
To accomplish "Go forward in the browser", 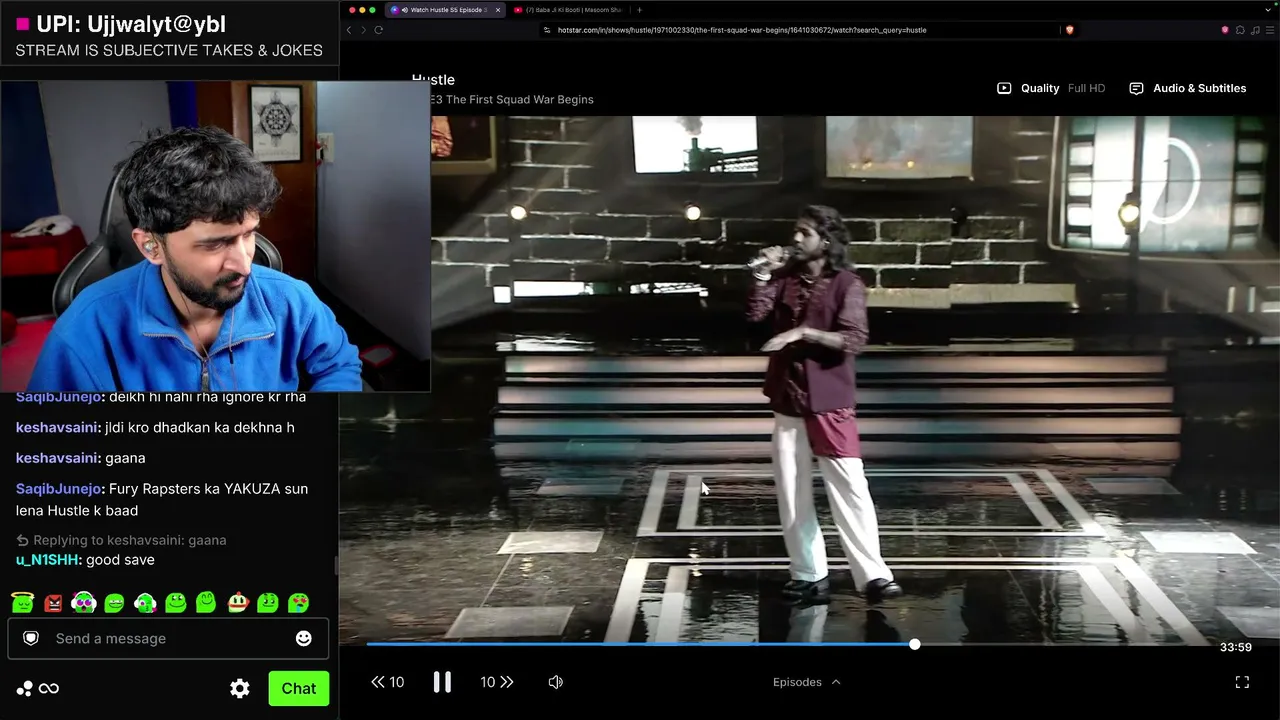I will pos(363,30).
